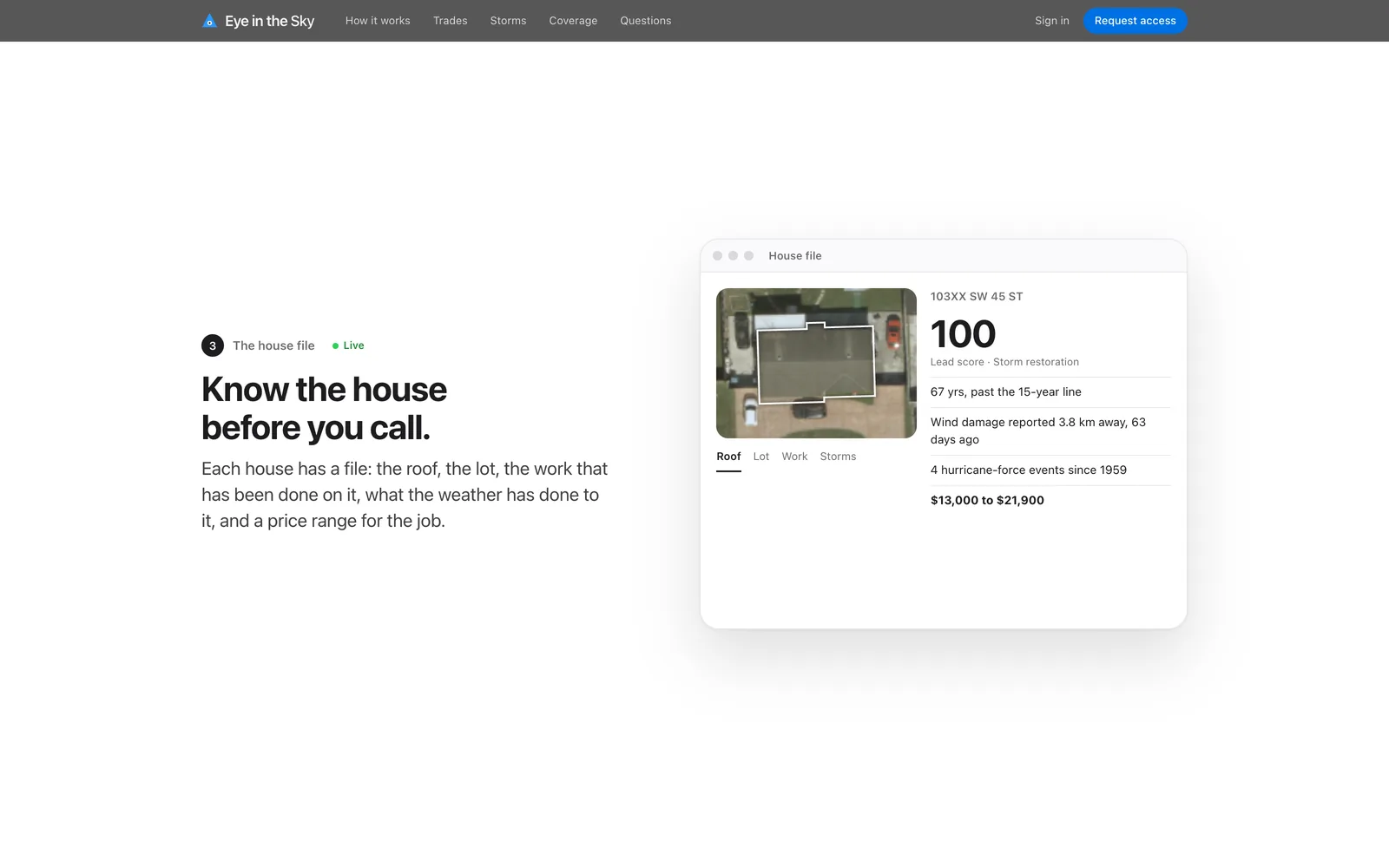The height and width of the screenshot is (868, 1389).
Task: Go to the Trades nav link
Action: click(x=451, y=21)
